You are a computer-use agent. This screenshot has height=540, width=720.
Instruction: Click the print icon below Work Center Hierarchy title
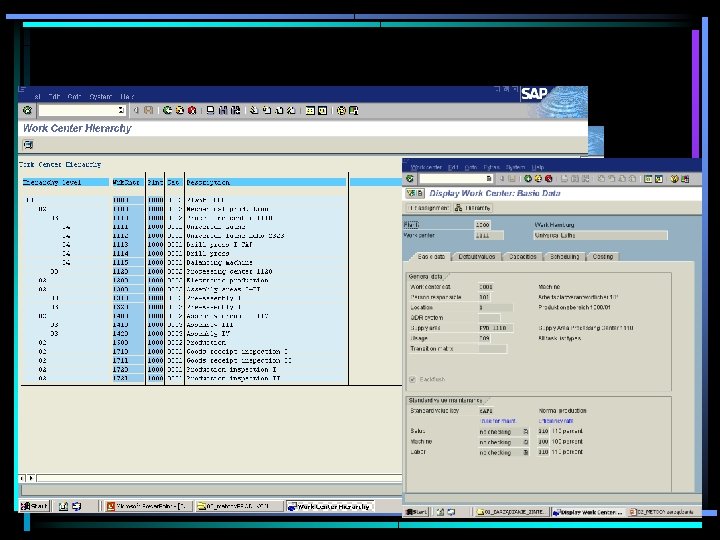(x=27, y=144)
